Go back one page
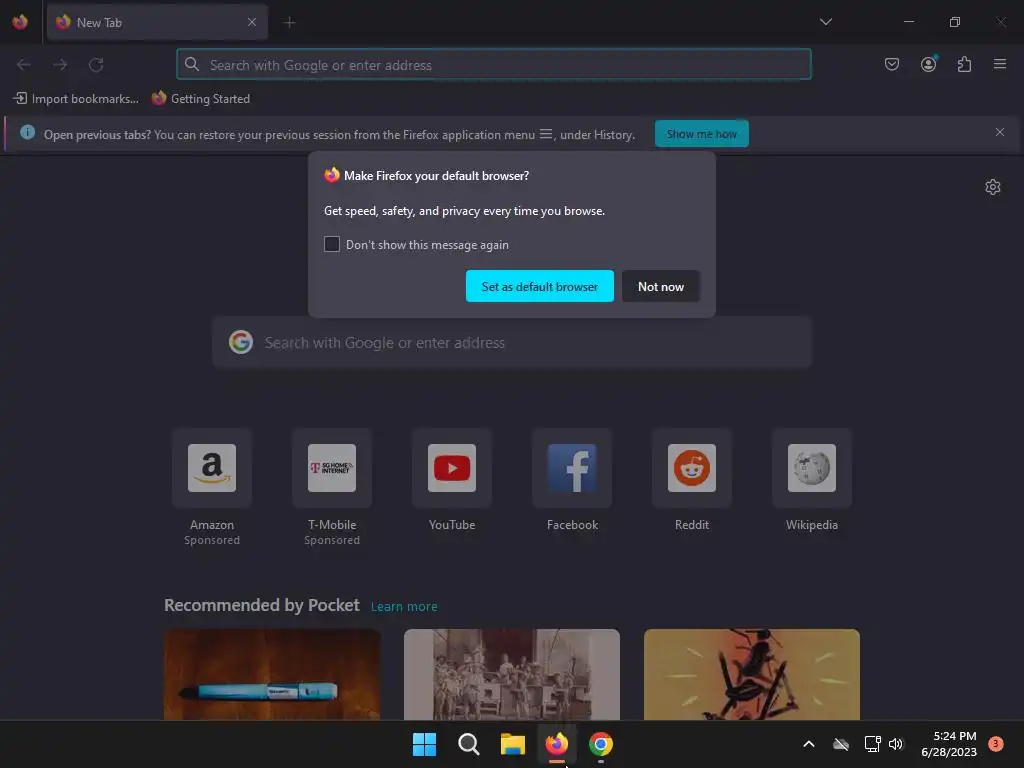This screenshot has height=768, width=1024. 24,65
